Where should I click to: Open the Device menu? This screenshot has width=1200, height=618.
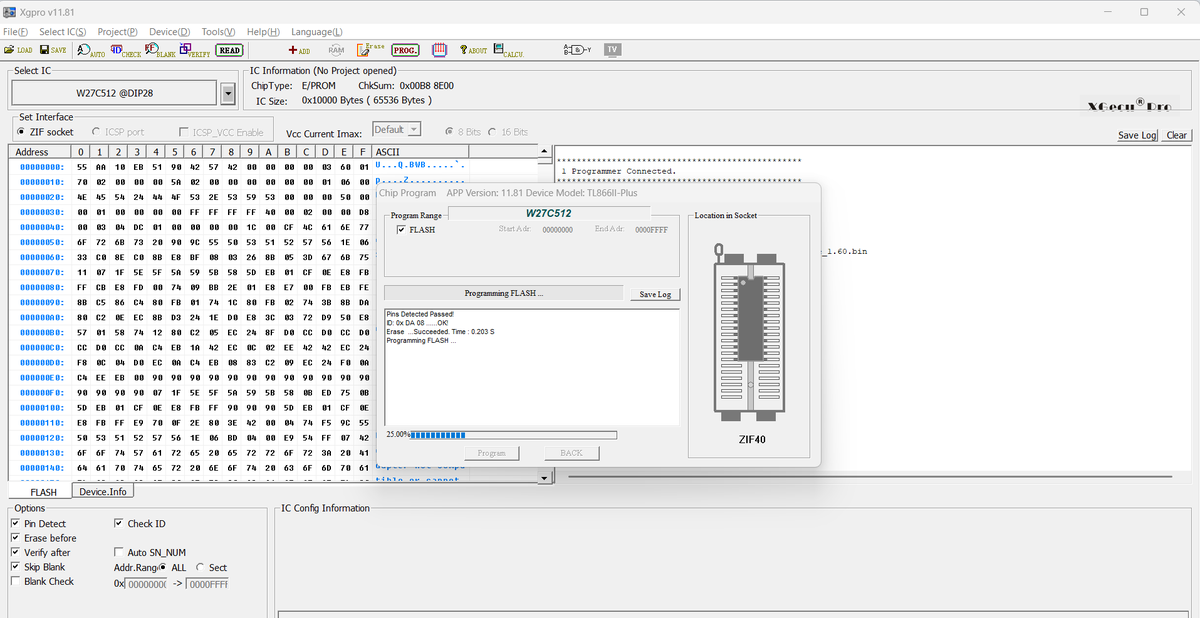[170, 32]
